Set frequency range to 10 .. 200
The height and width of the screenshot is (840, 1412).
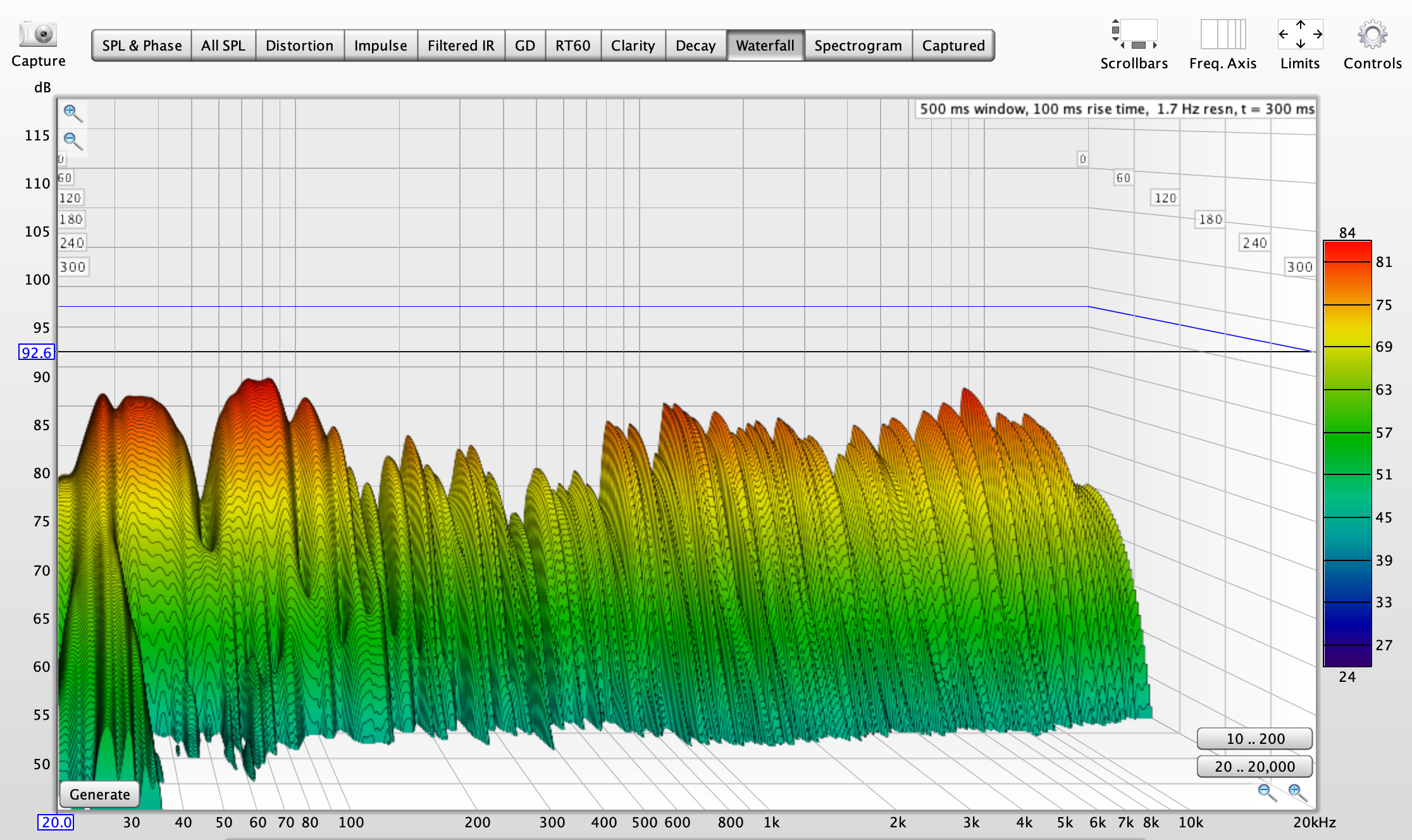point(1255,739)
